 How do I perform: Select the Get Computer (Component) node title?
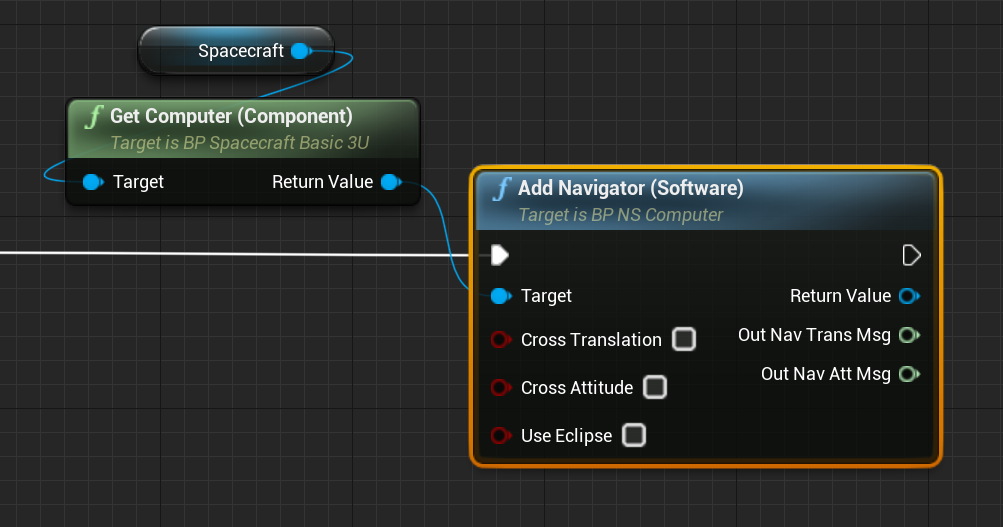pyautogui.click(x=231, y=117)
